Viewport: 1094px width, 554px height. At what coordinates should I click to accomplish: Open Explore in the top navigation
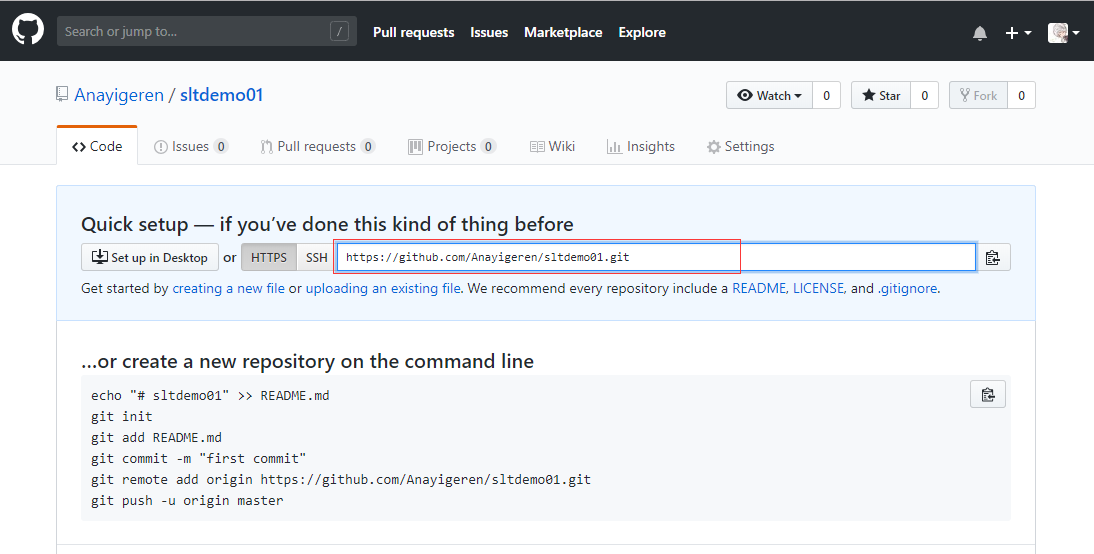point(642,32)
